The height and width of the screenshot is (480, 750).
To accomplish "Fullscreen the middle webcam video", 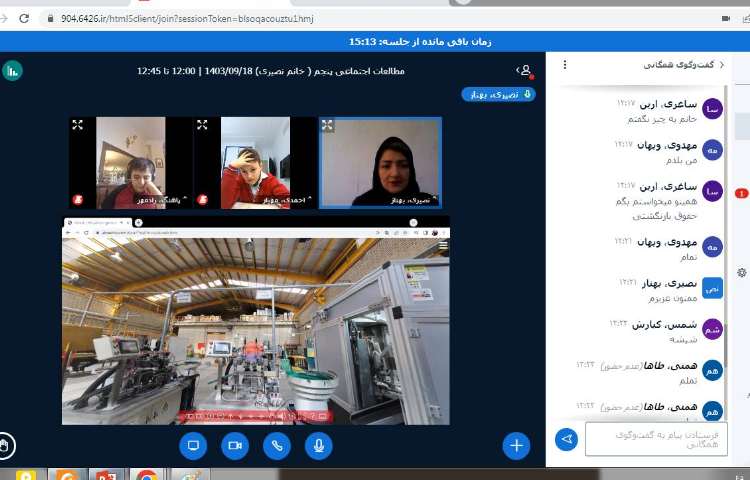I will 202,125.
